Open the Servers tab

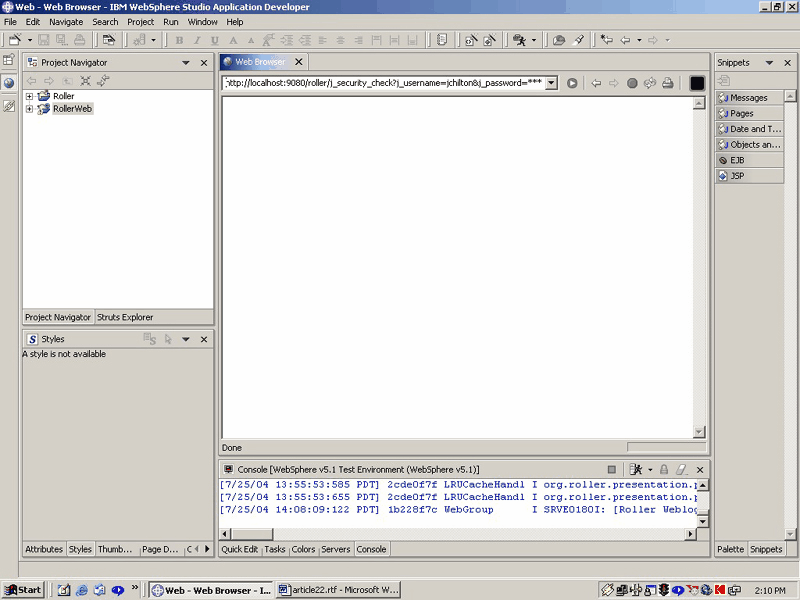336,549
